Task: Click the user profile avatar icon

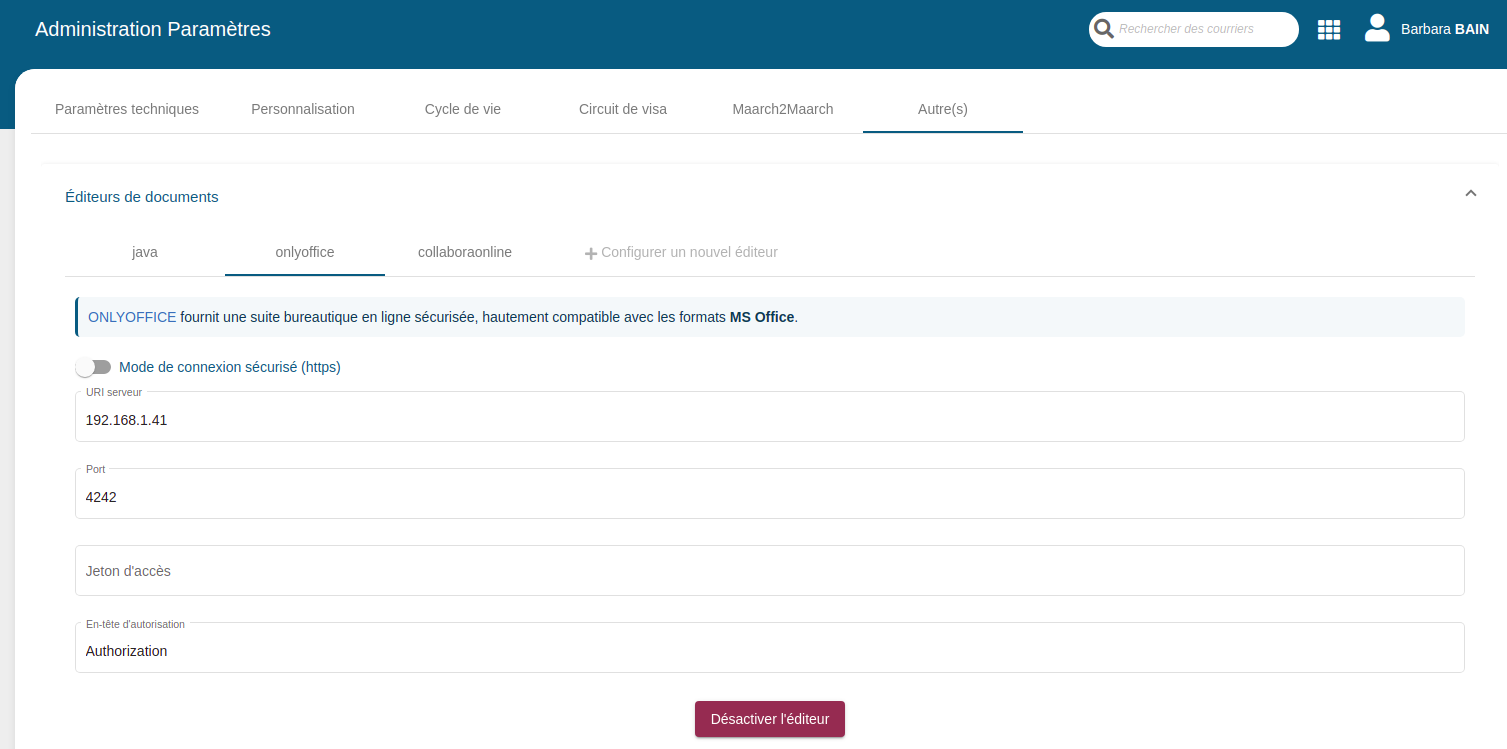Action: point(1377,29)
